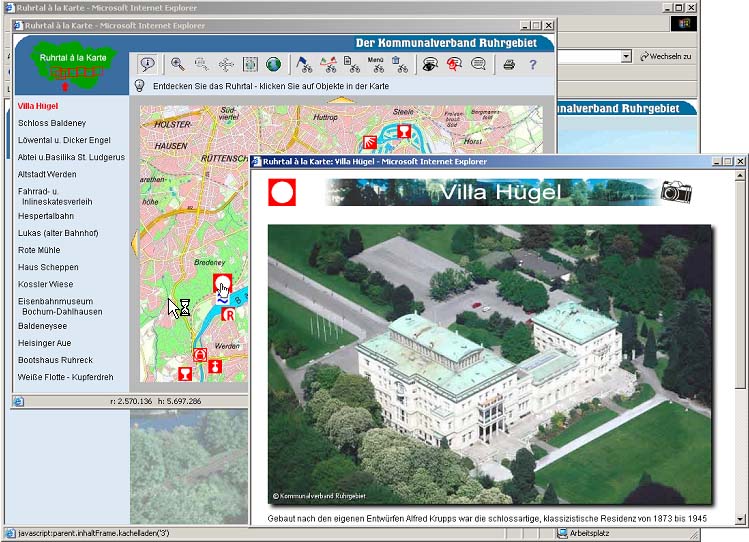Open help via the question mark icon
Screen dimensions: 749x542
tap(533, 64)
